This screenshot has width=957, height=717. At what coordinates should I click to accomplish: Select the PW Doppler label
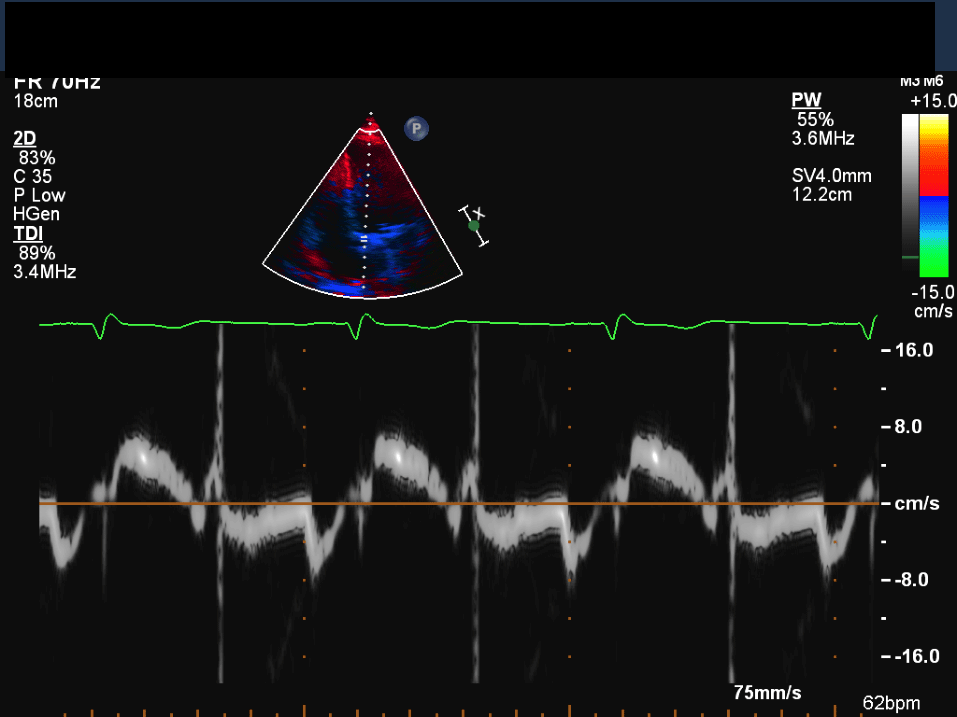[x=804, y=100]
